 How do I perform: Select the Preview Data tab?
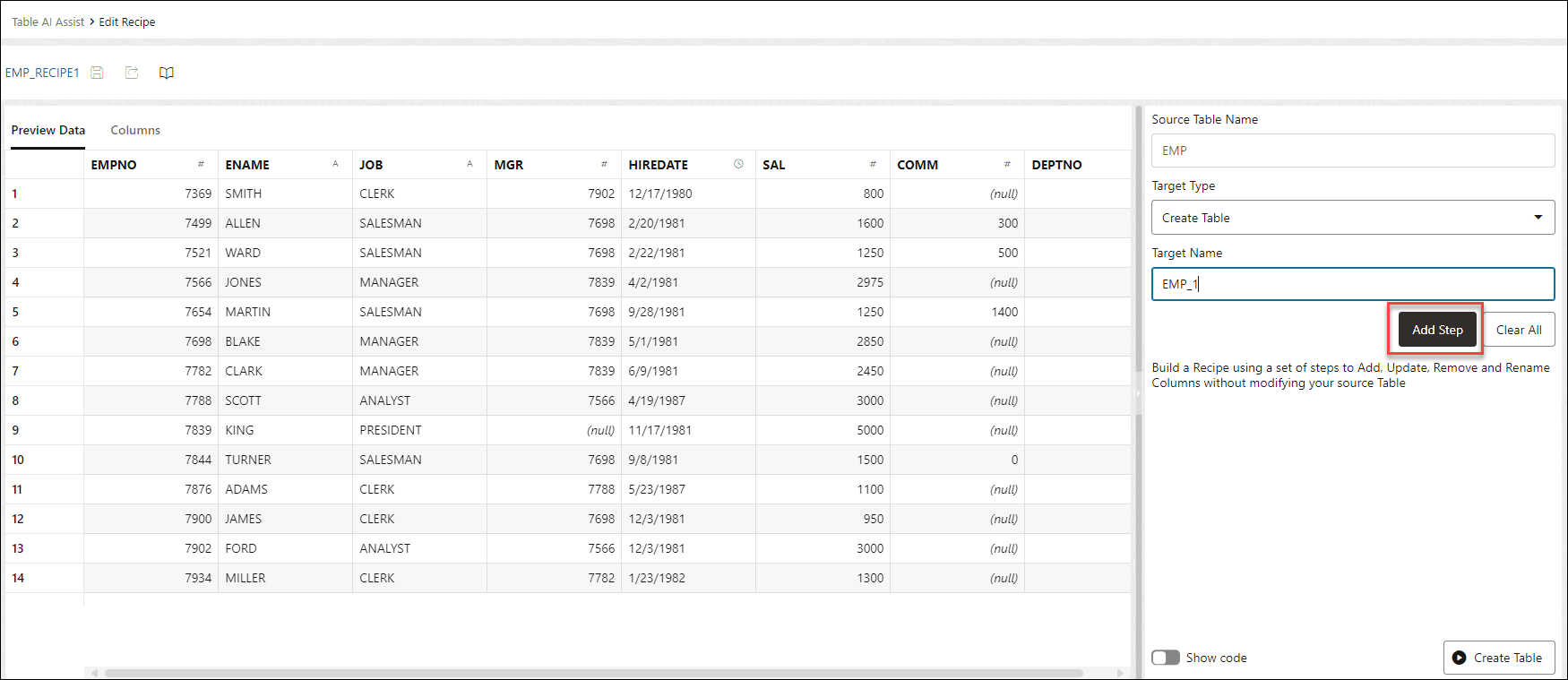(48, 130)
